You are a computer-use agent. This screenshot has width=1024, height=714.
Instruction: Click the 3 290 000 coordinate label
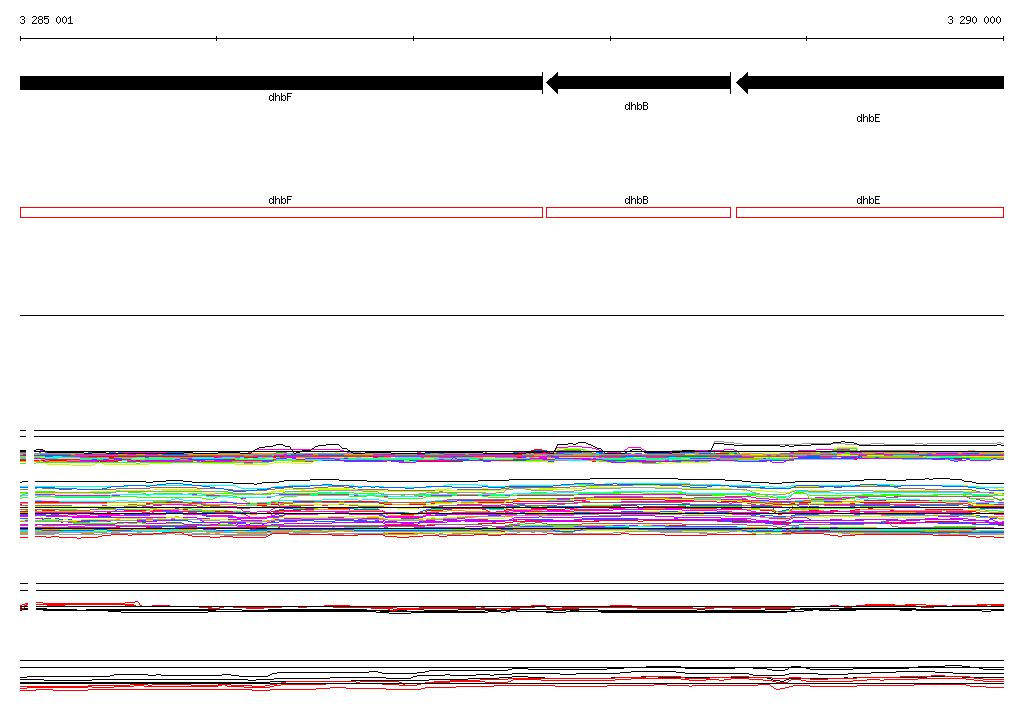tap(974, 20)
